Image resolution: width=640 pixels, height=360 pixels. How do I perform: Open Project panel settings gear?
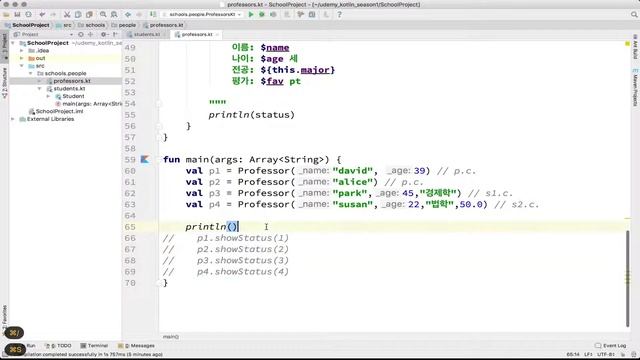(x=104, y=35)
